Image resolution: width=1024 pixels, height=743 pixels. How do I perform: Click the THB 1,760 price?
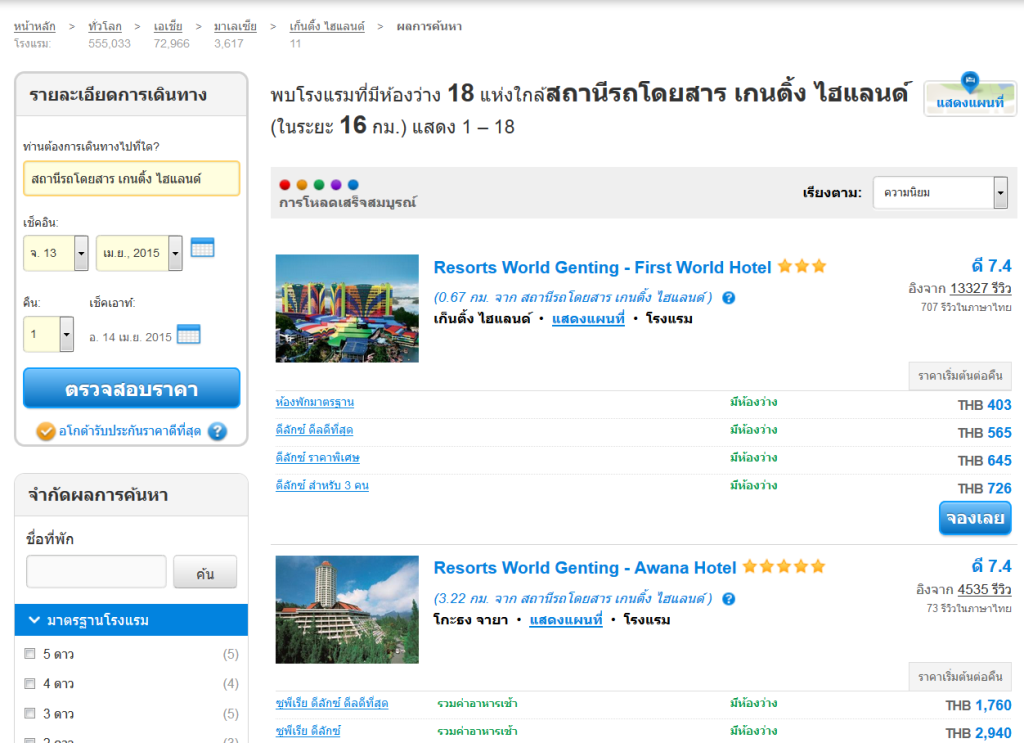point(978,706)
